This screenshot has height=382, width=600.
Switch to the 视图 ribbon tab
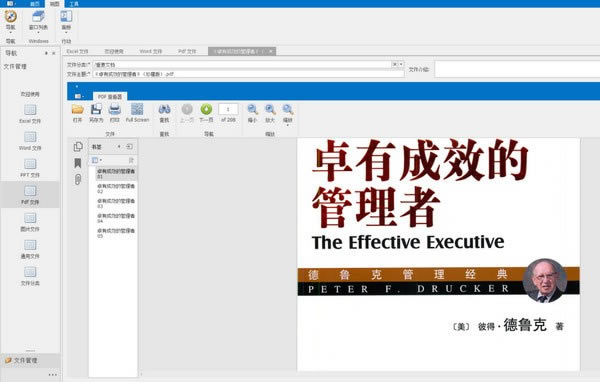tap(55, 4)
